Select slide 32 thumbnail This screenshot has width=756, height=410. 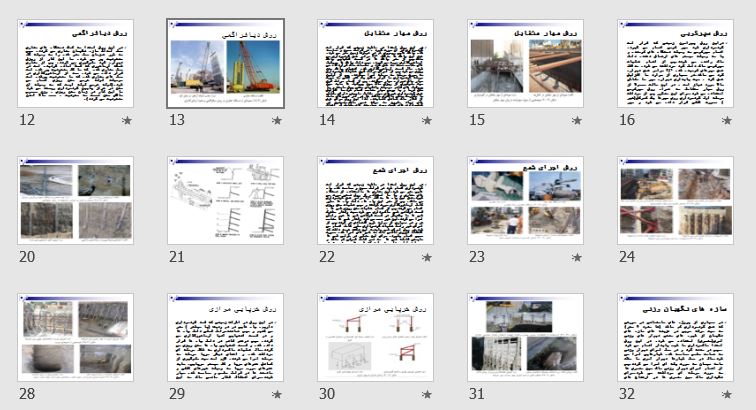(675, 337)
